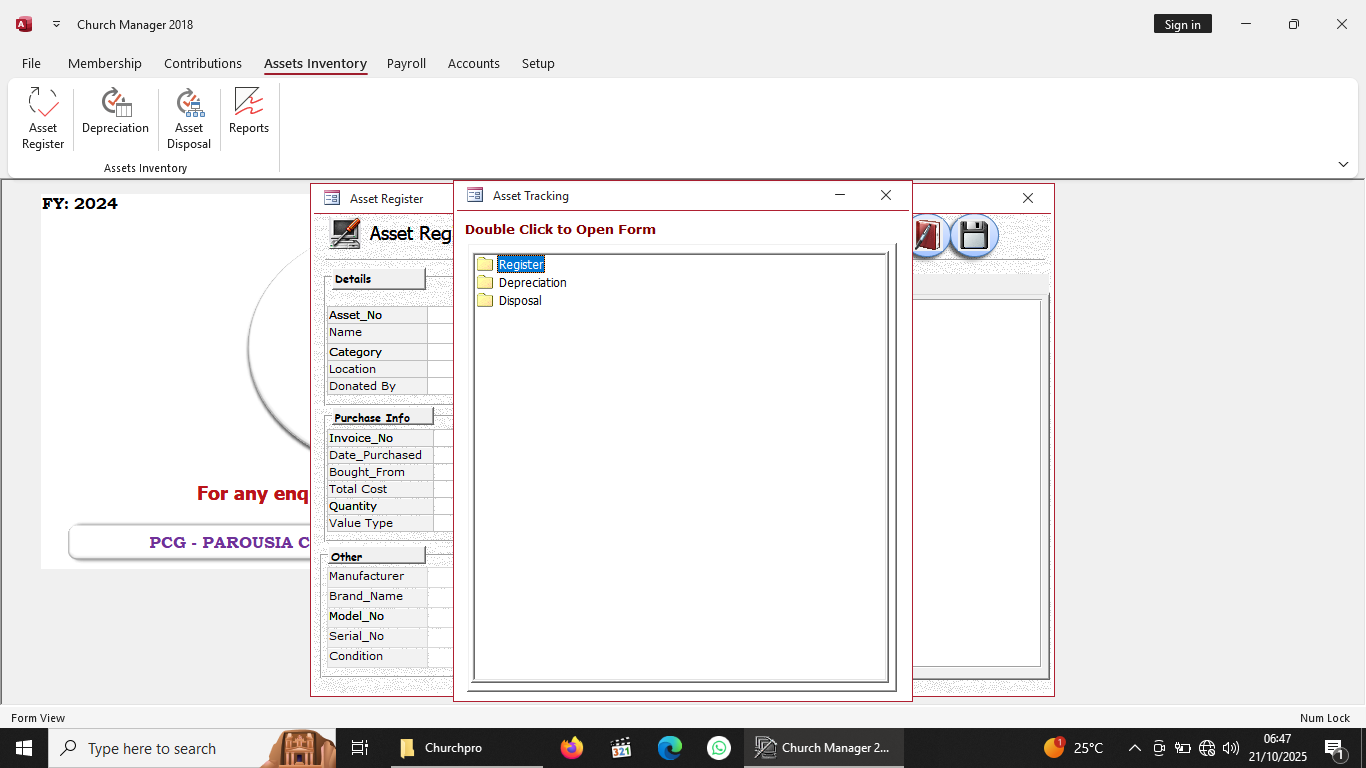The width and height of the screenshot is (1366, 768).
Task: Open Firefox from the taskbar
Action: [572, 748]
